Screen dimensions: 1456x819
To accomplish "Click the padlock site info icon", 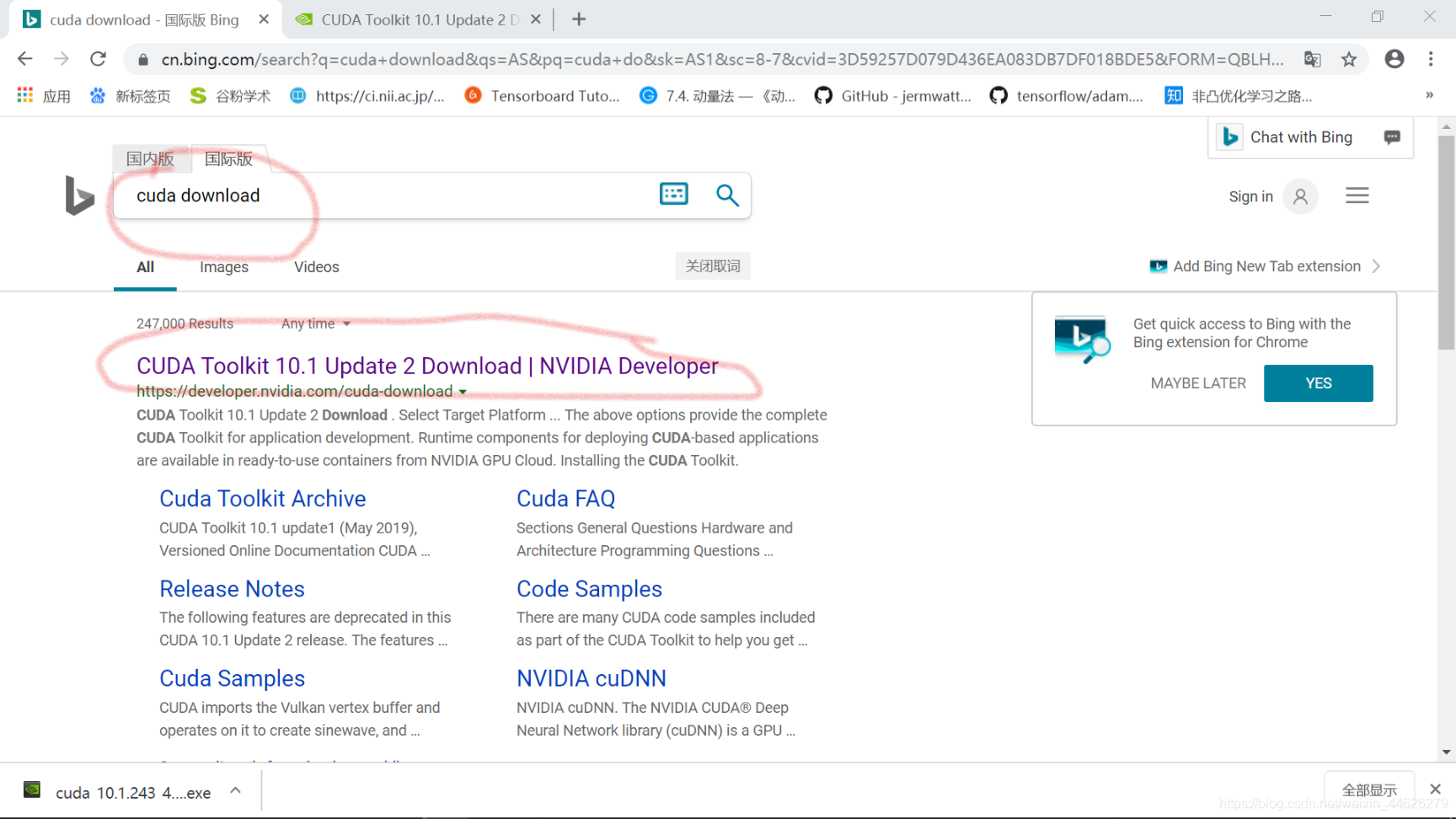I will coord(143,59).
